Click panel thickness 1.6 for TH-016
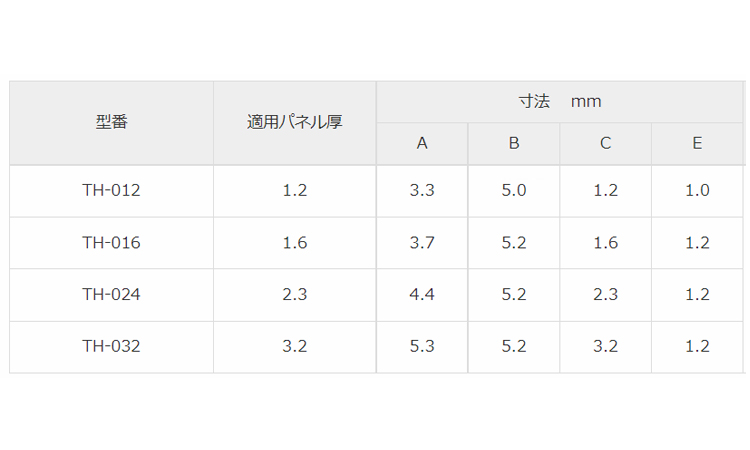The width and height of the screenshot is (750, 450). click(x=294, y=242)
